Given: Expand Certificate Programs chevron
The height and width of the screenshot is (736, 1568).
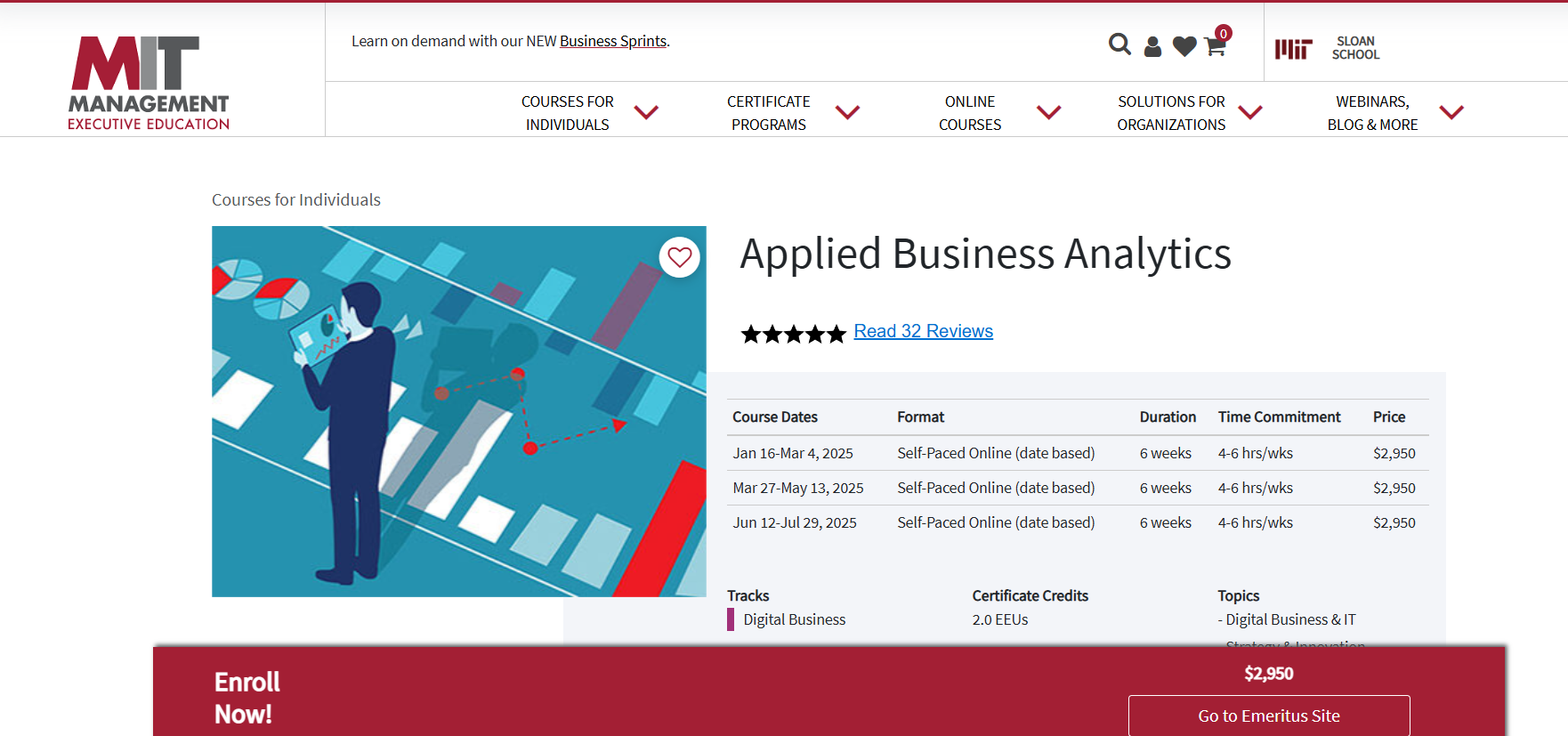Looking at the screenshot, I should pos(847,112).
